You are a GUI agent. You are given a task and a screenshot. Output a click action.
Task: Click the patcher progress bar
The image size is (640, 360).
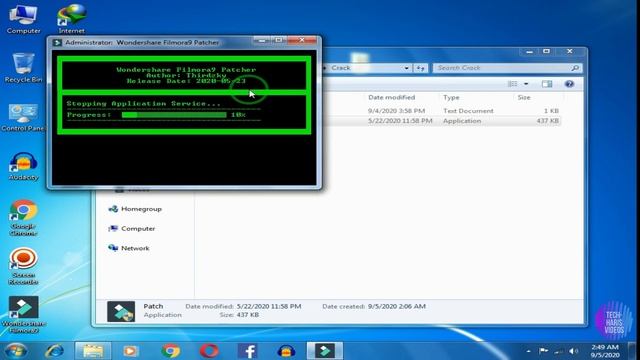coord(174,115)
